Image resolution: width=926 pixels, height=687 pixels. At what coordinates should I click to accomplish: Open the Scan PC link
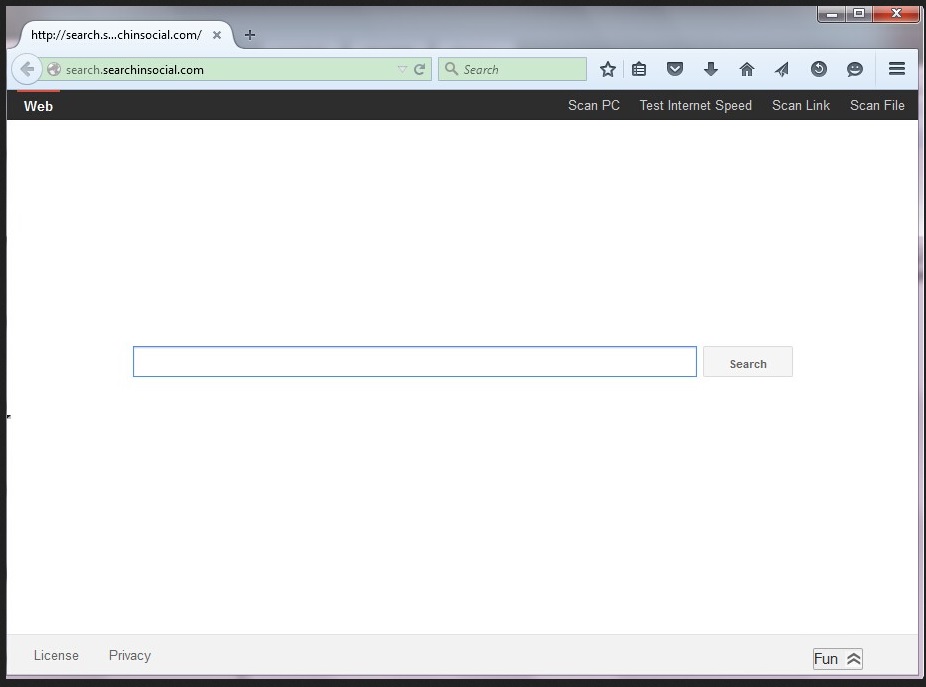coord(594,105)
